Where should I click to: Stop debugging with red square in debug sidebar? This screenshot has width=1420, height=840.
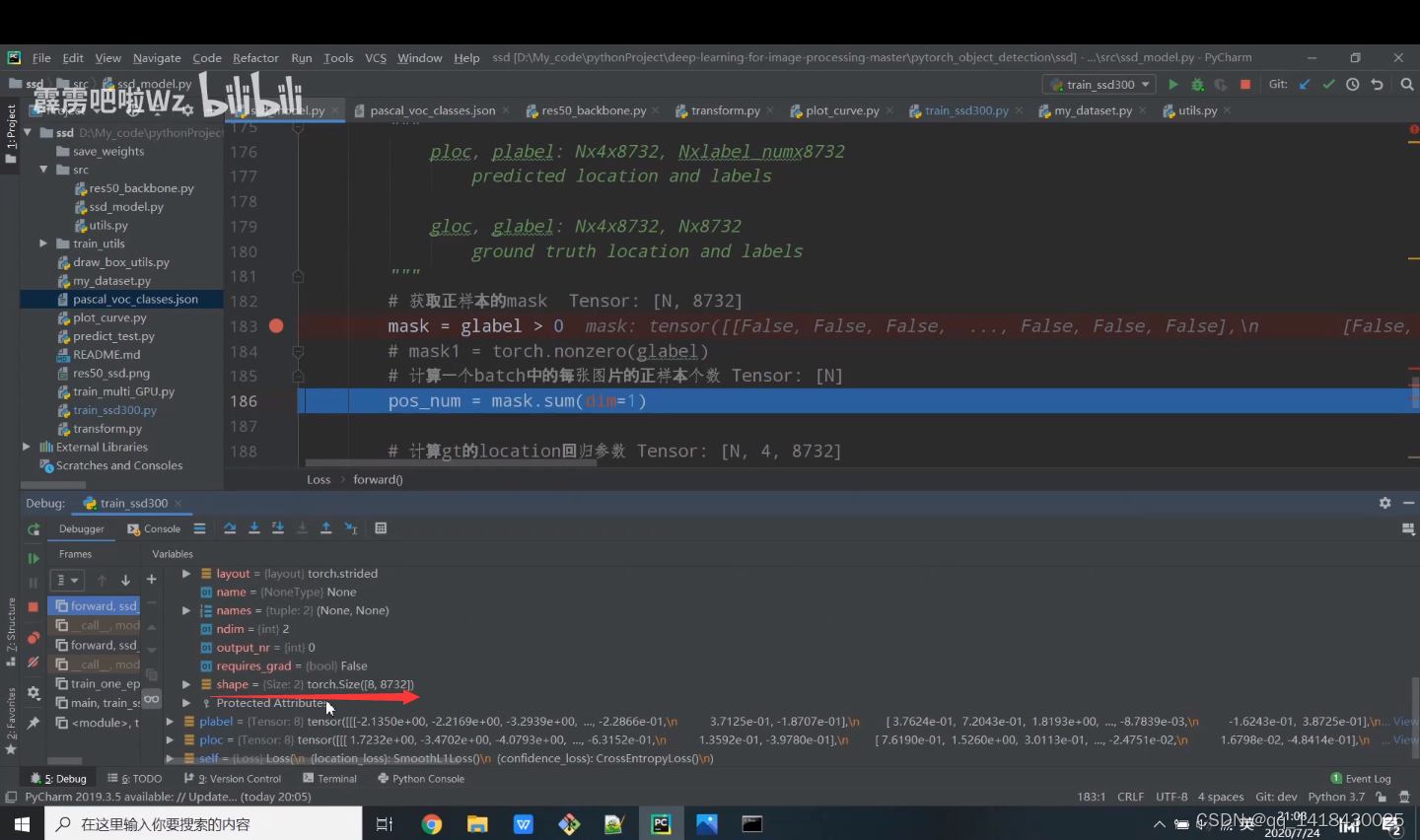(34, 606)
